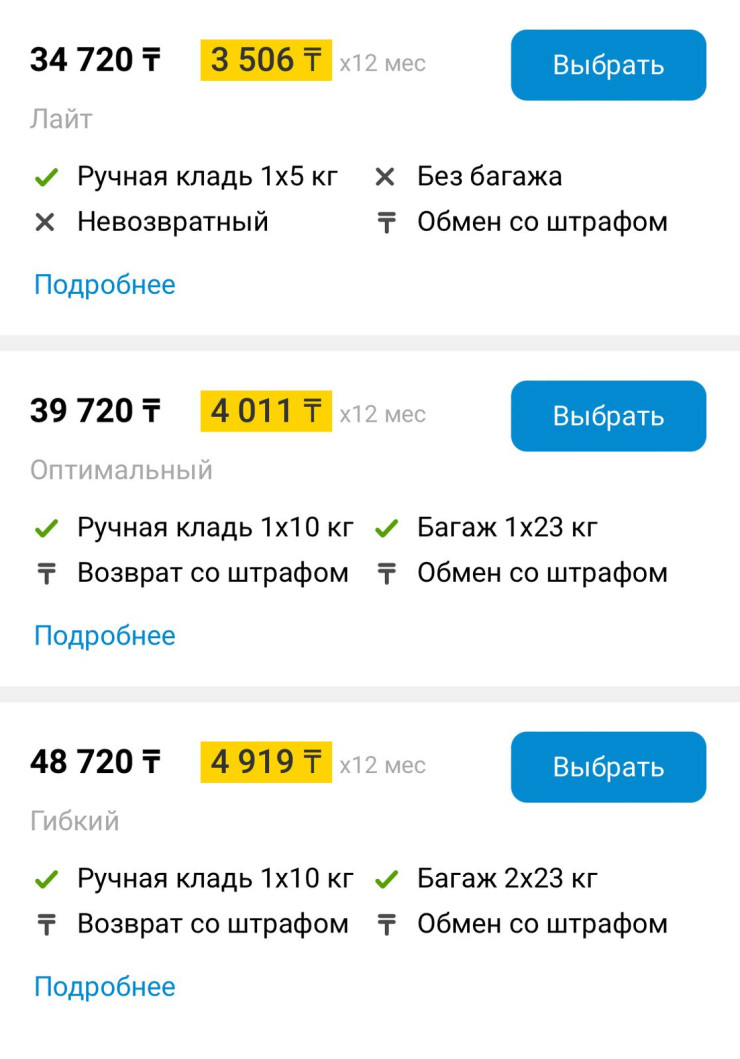Click the yellow 3 506 ₸ installment badge
Screen dimensions: 740x1059
(266, 60)
